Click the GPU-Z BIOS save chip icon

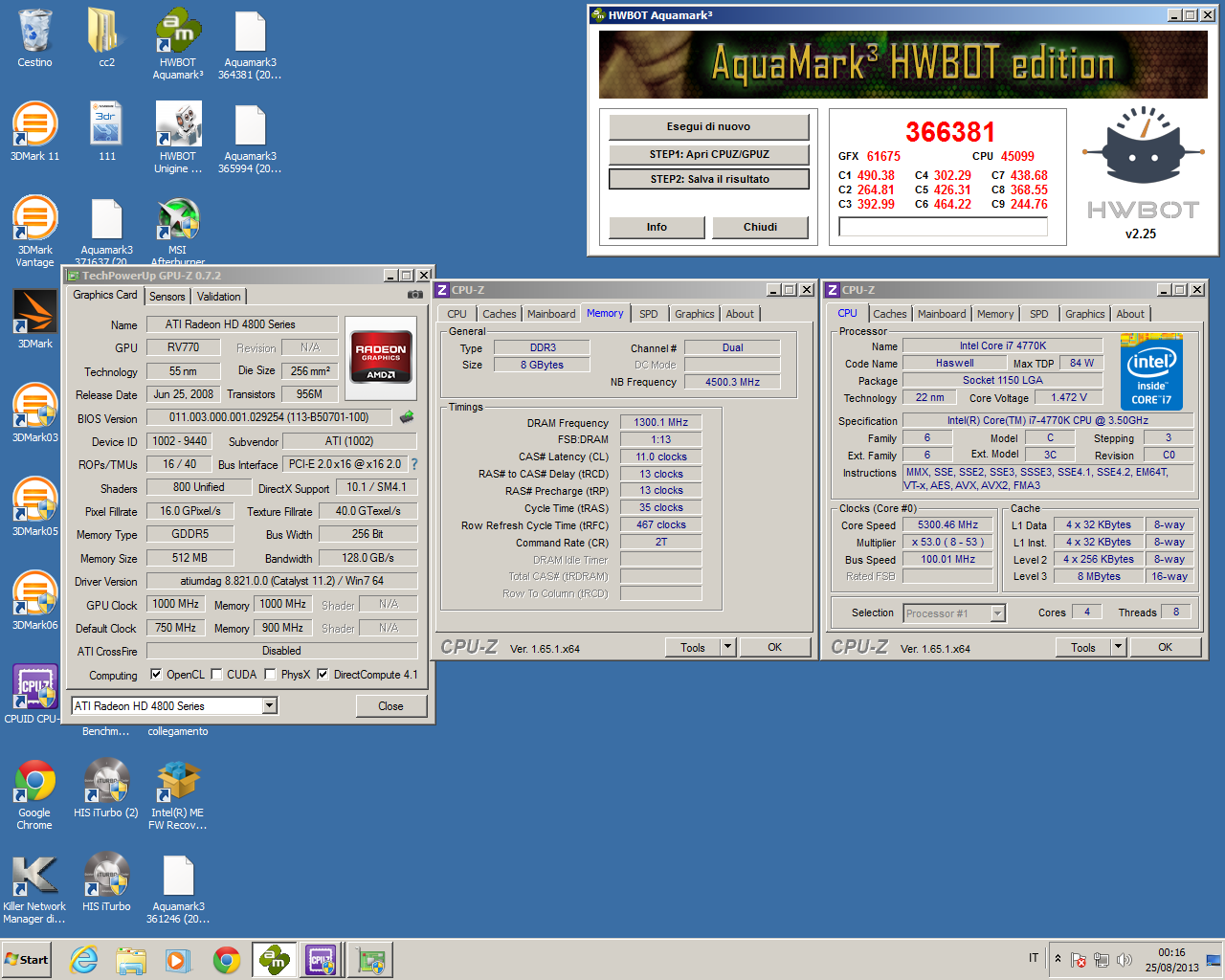(x=407, y=417)
